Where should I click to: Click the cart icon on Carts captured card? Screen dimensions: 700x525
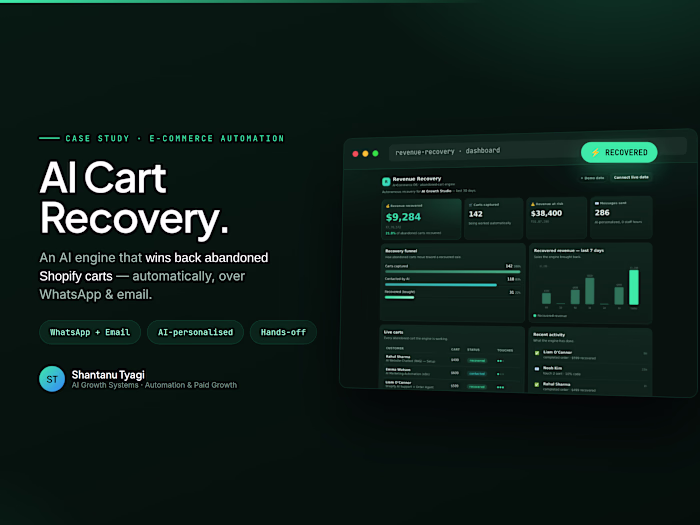471,205
